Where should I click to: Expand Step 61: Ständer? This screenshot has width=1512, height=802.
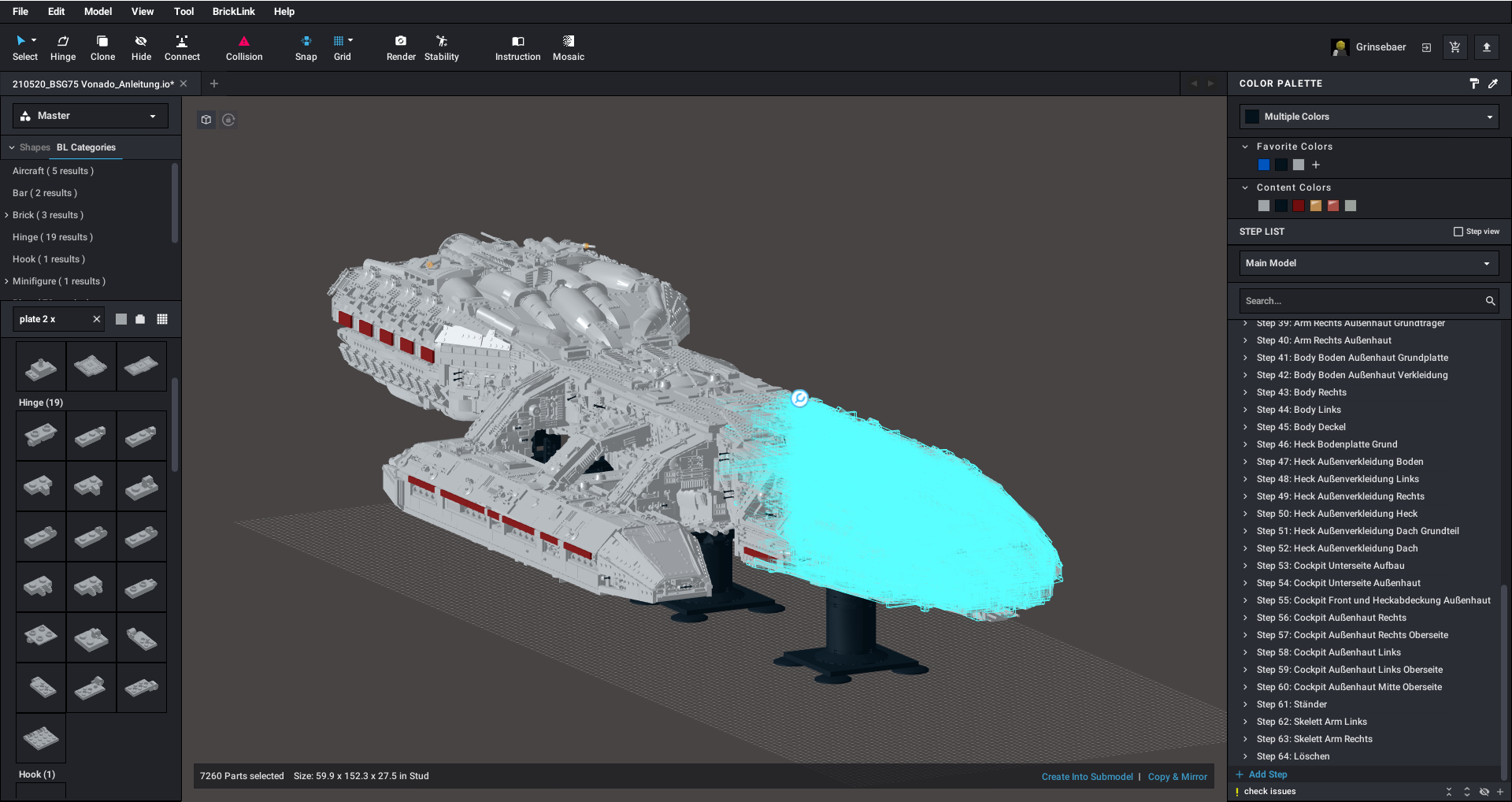tap(1245, 704)
